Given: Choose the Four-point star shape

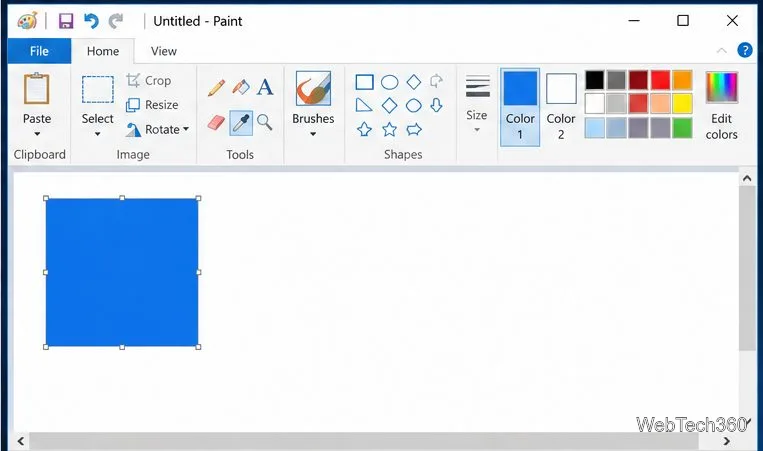Looking at the screenshot, I should (x=364, y=129).
